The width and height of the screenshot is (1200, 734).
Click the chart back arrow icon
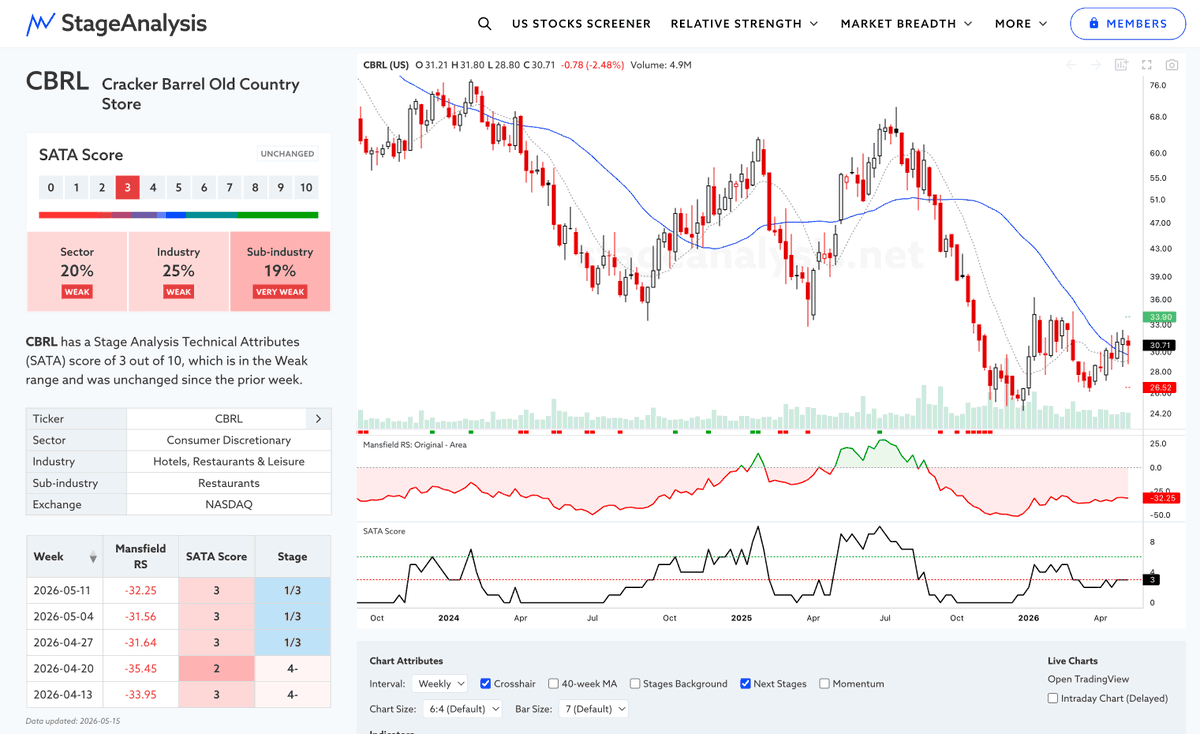[x=1071, y=65]
